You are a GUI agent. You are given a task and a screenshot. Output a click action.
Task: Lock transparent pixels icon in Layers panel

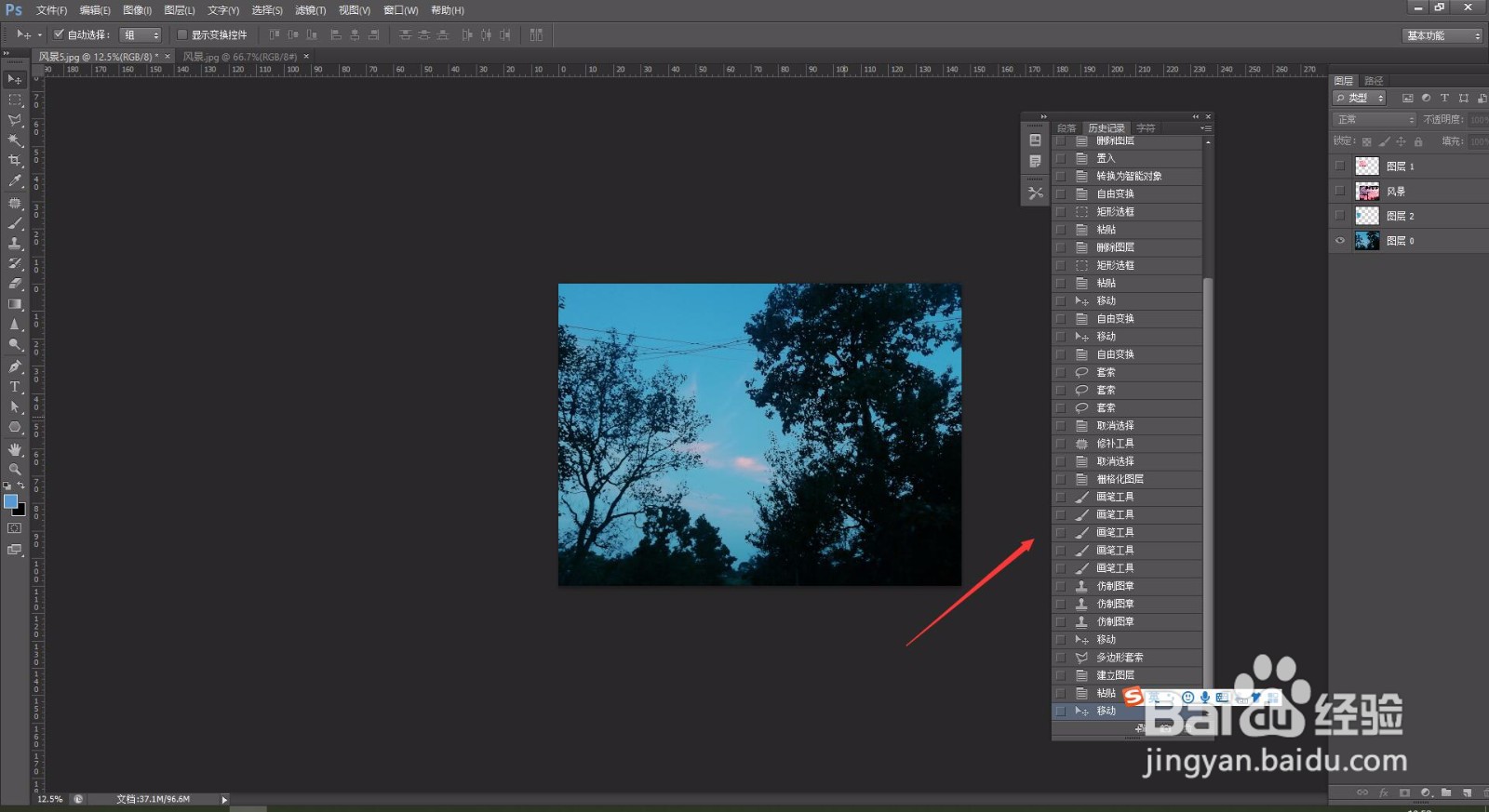tap(1366, 141)
